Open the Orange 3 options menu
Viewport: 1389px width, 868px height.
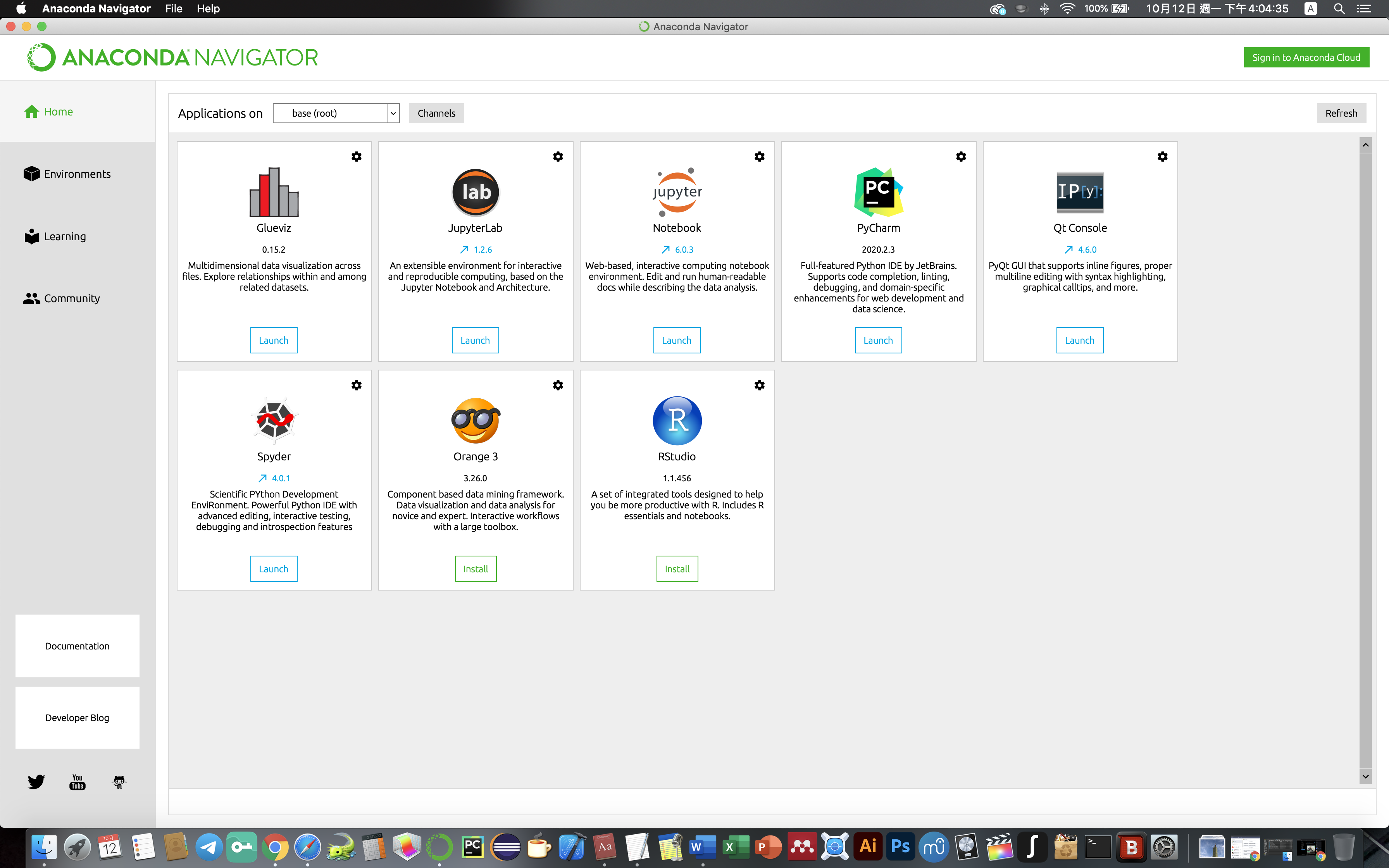pos(558,385)
